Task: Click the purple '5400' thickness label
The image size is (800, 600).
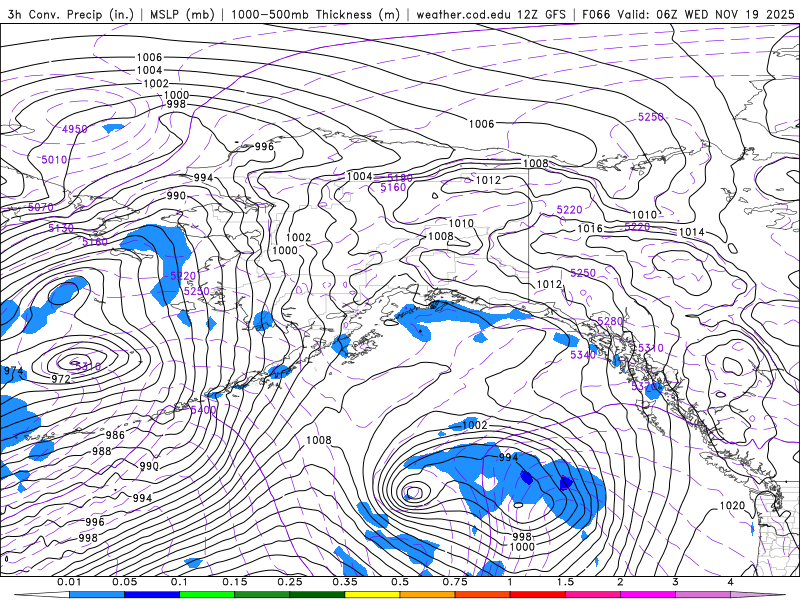Action: point(203,410)
